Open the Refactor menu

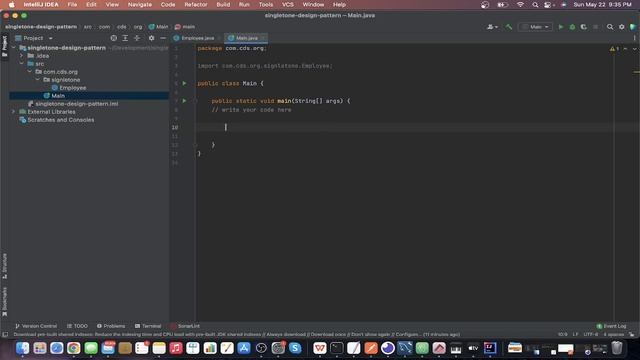click(x=196, y=4)
